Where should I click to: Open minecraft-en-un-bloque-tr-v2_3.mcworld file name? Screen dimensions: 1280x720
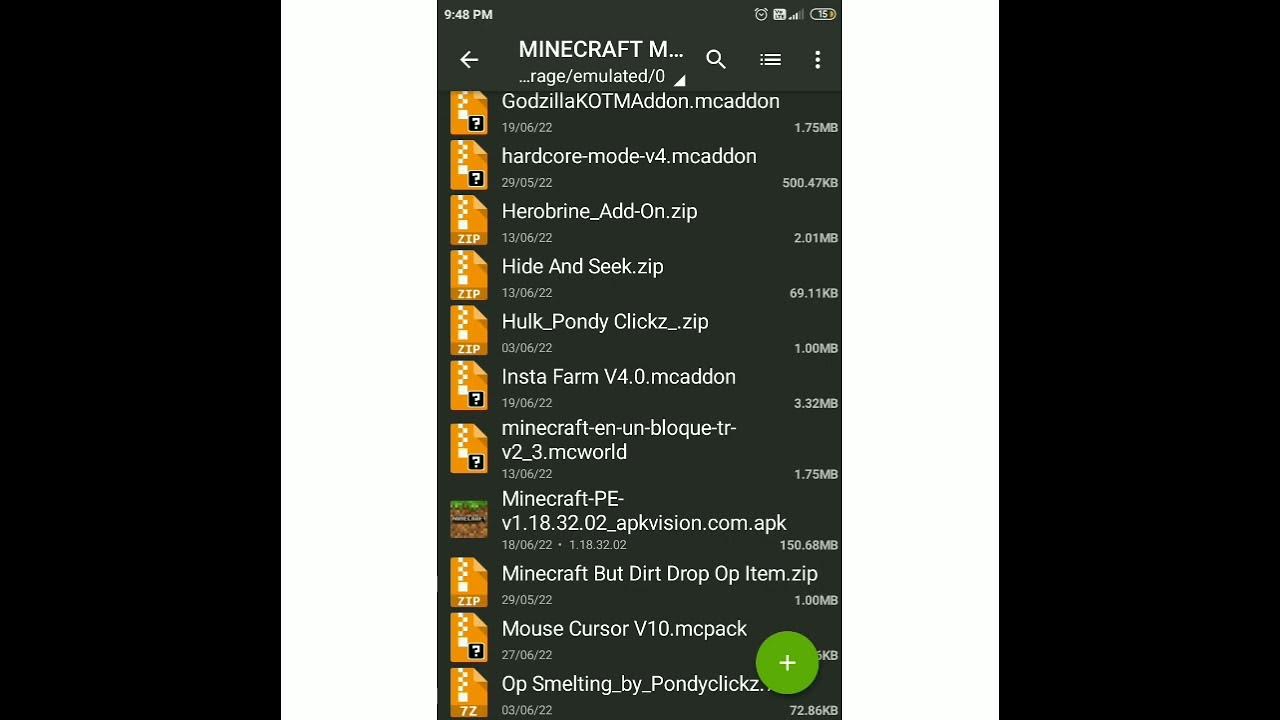pos(619,440)
